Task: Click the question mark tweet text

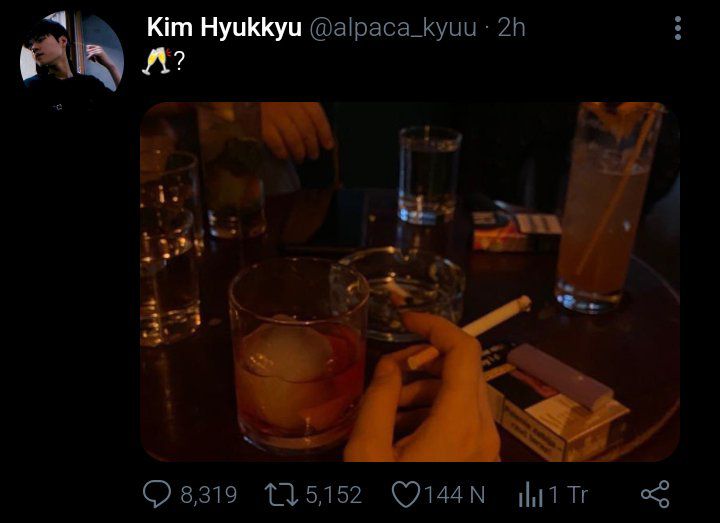Action: pos(179,61)
